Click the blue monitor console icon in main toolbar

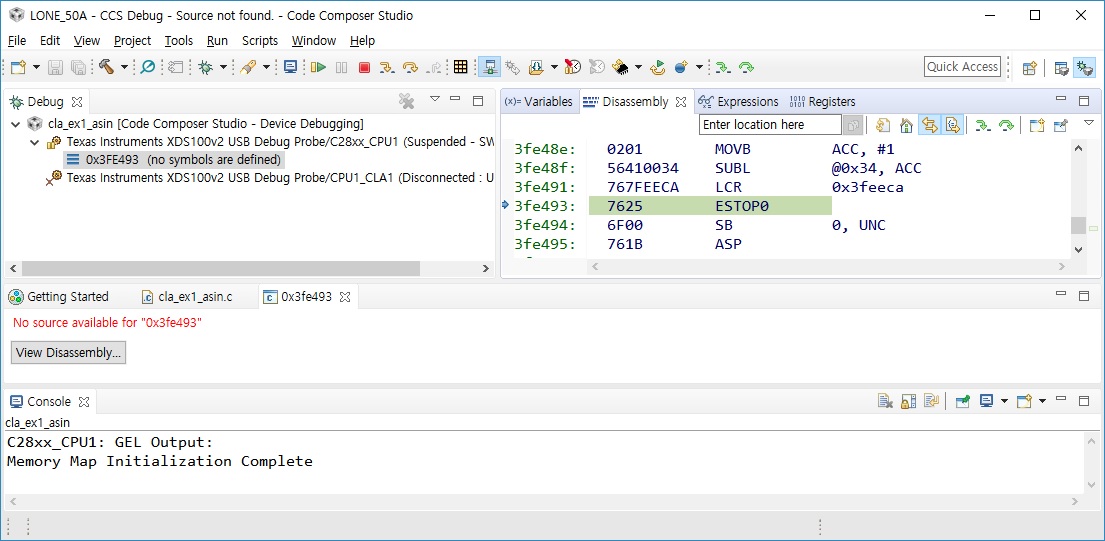click(x=290, y=67)
